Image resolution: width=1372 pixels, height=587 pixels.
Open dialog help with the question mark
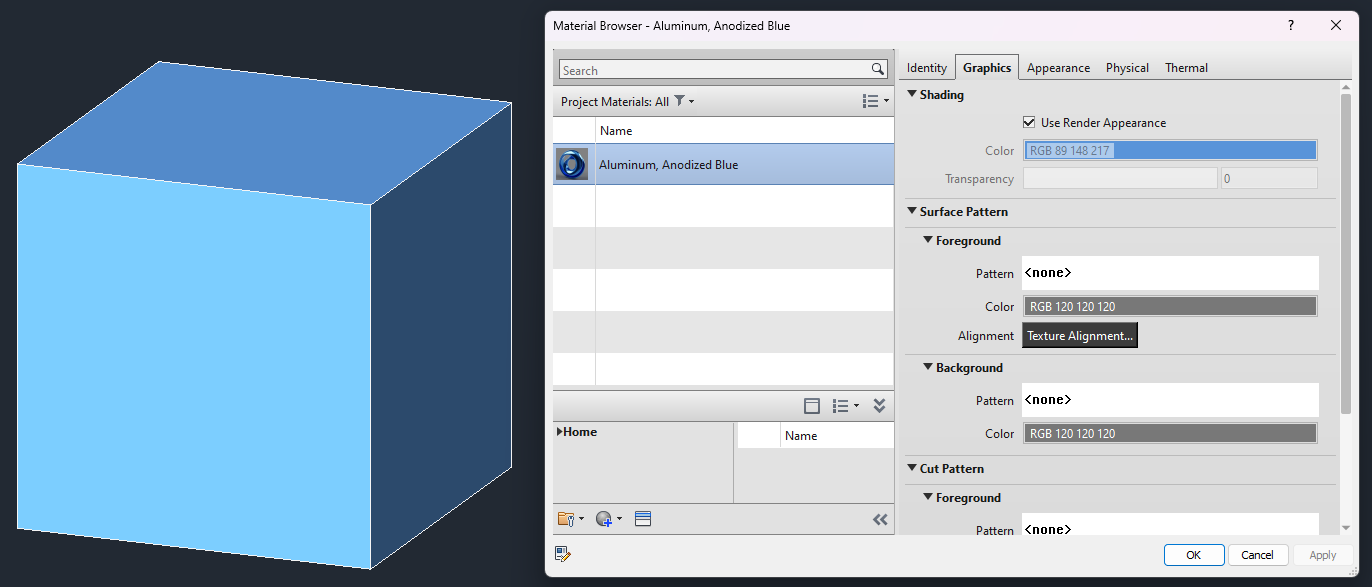click(1290, 25)
